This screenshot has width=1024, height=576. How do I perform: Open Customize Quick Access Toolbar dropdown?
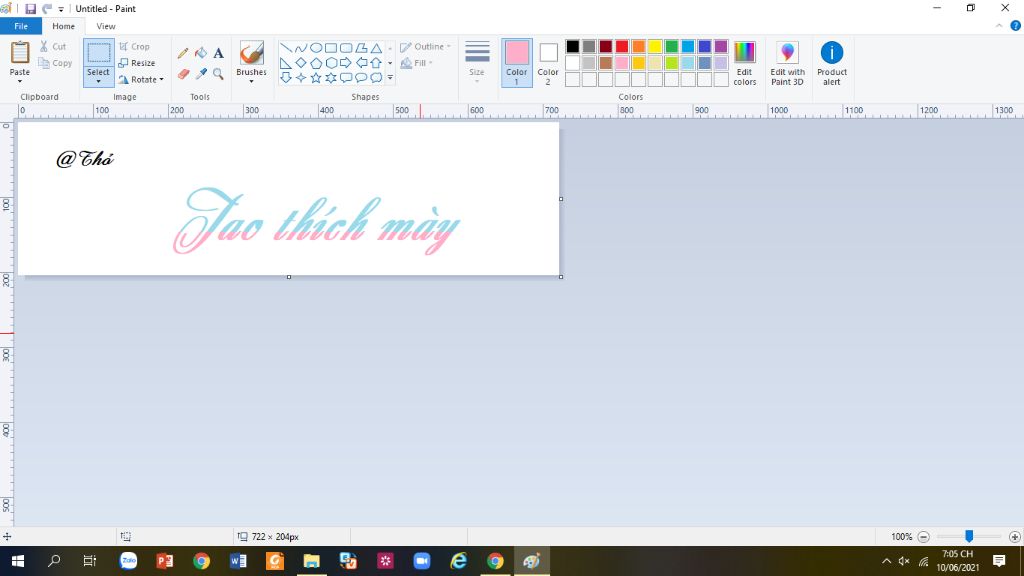pos(61,9)
